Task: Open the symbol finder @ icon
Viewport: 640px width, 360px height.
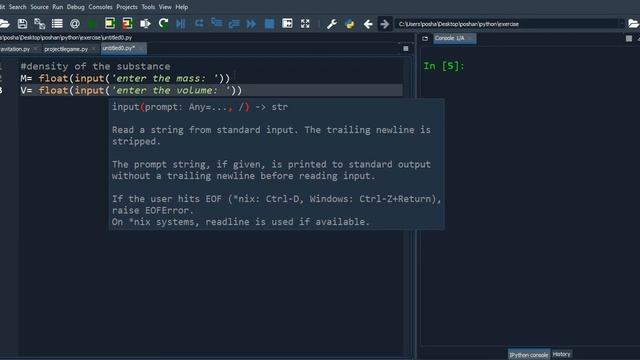Action: click(x=75, y=24)
